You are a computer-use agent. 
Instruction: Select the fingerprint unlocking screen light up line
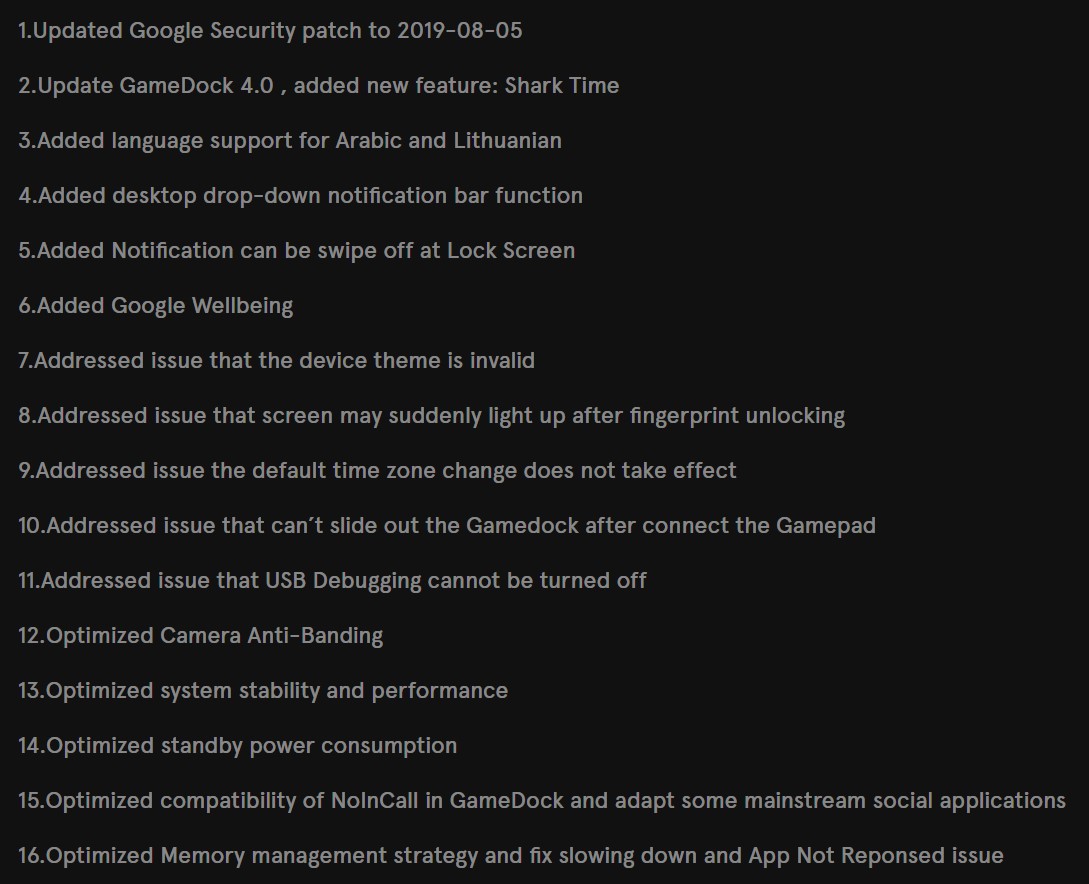pyautogui.click(x=431, y=416)
